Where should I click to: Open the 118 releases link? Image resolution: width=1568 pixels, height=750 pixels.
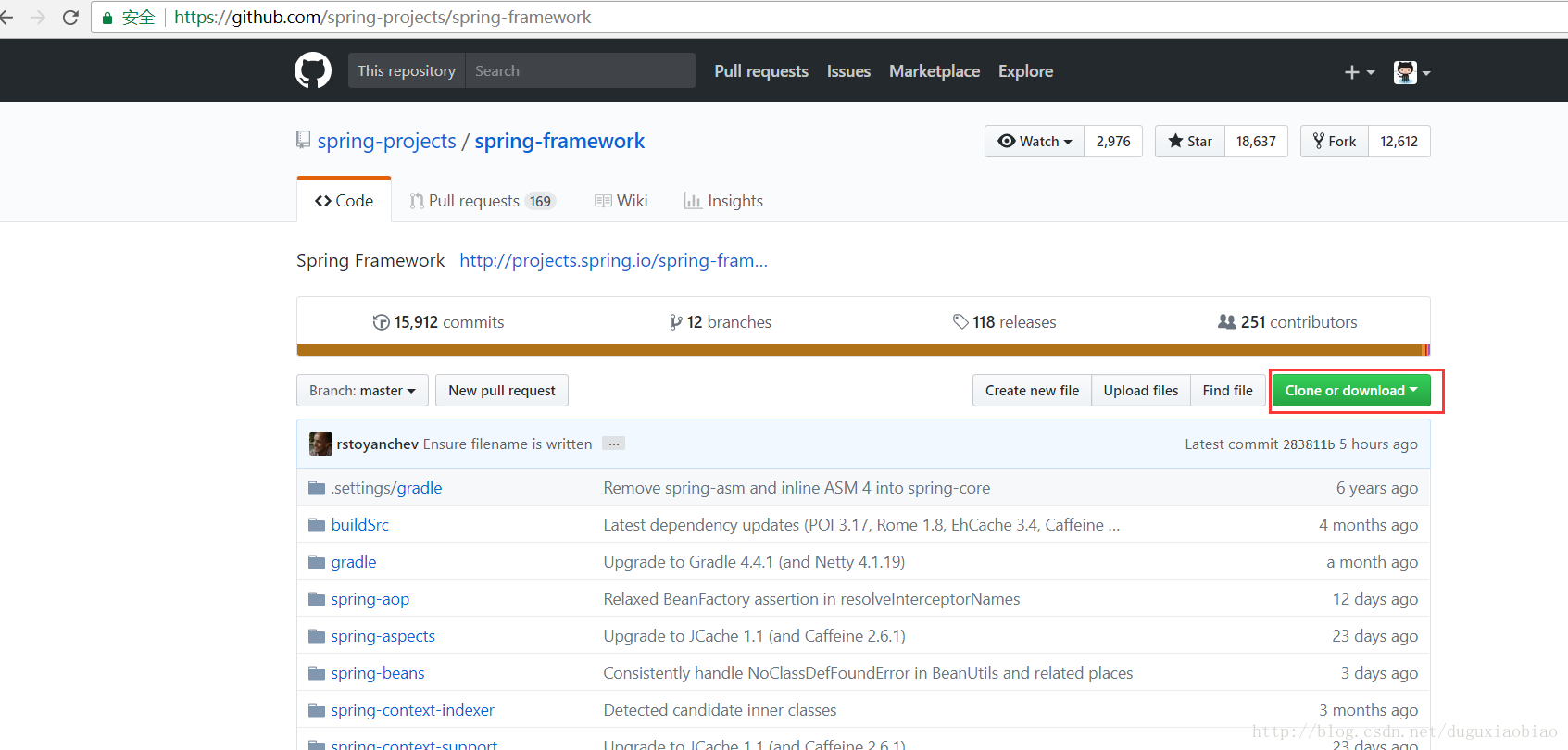(1004, 321)
